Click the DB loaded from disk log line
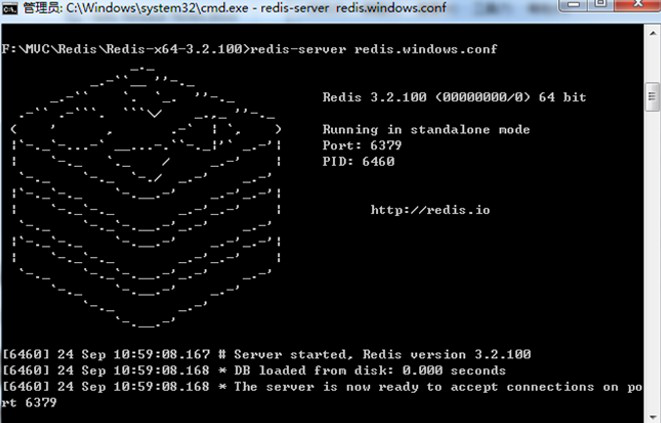The image size is (661, 423). coord(254,371)
